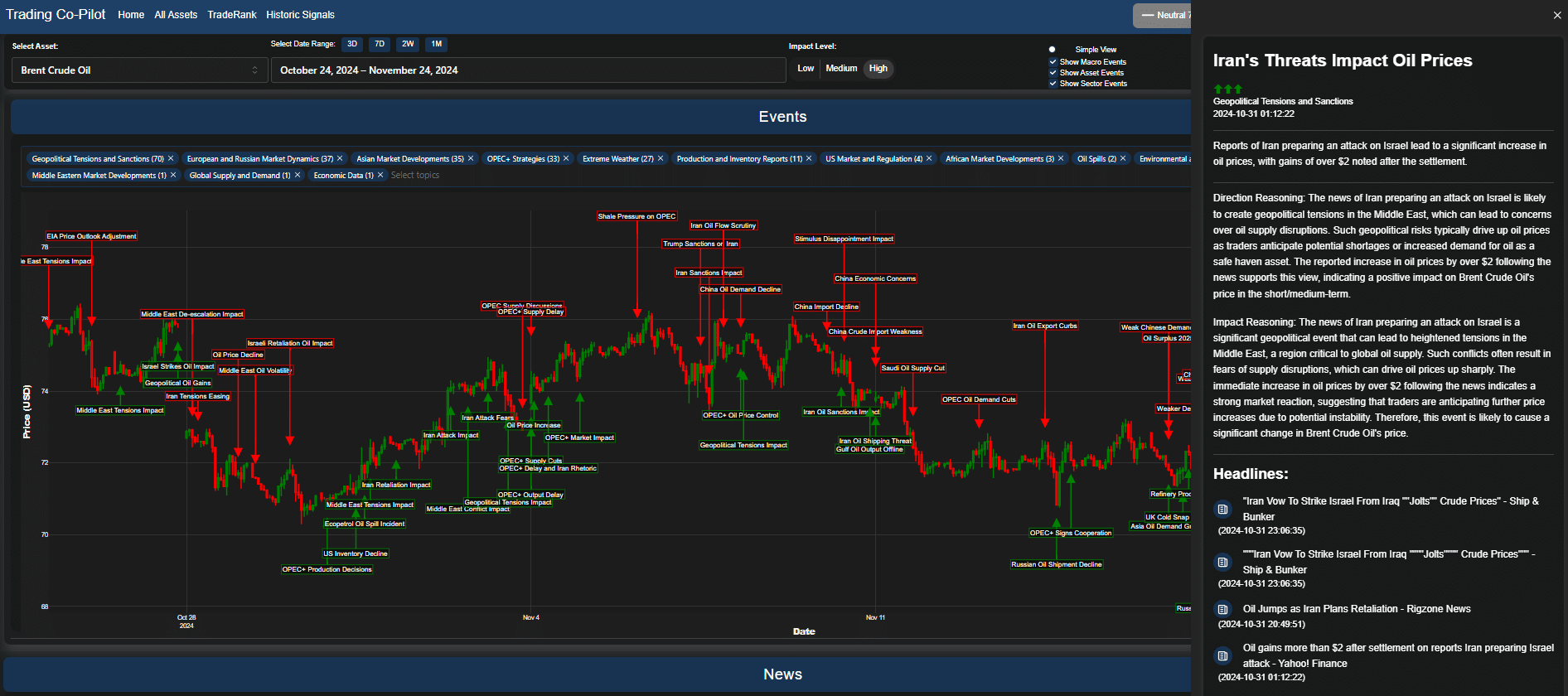1568x696 pixels.
Task: Remove the Oil Spills topic chip
Action: (1123, 158)
